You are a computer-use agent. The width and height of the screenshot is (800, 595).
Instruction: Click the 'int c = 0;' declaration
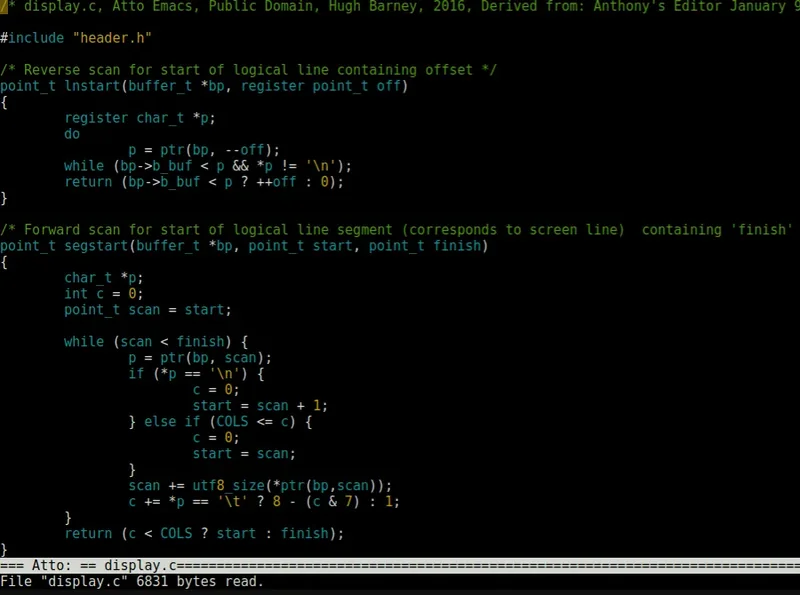(104, 293)
